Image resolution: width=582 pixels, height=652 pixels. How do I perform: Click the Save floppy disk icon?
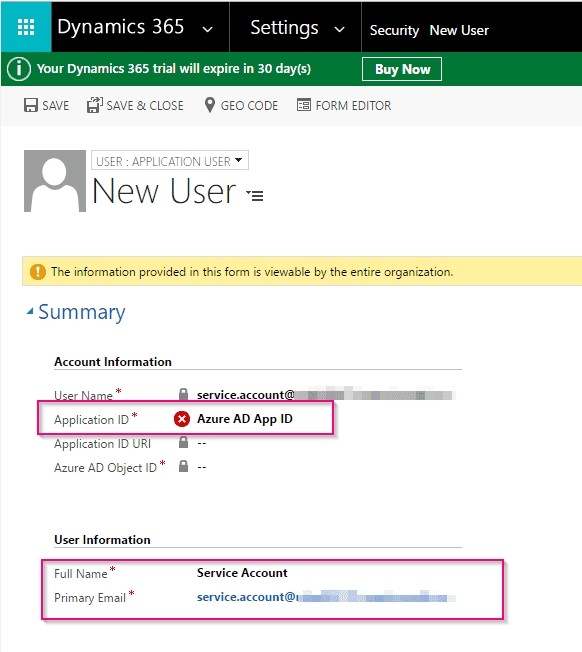pos(31,105)
